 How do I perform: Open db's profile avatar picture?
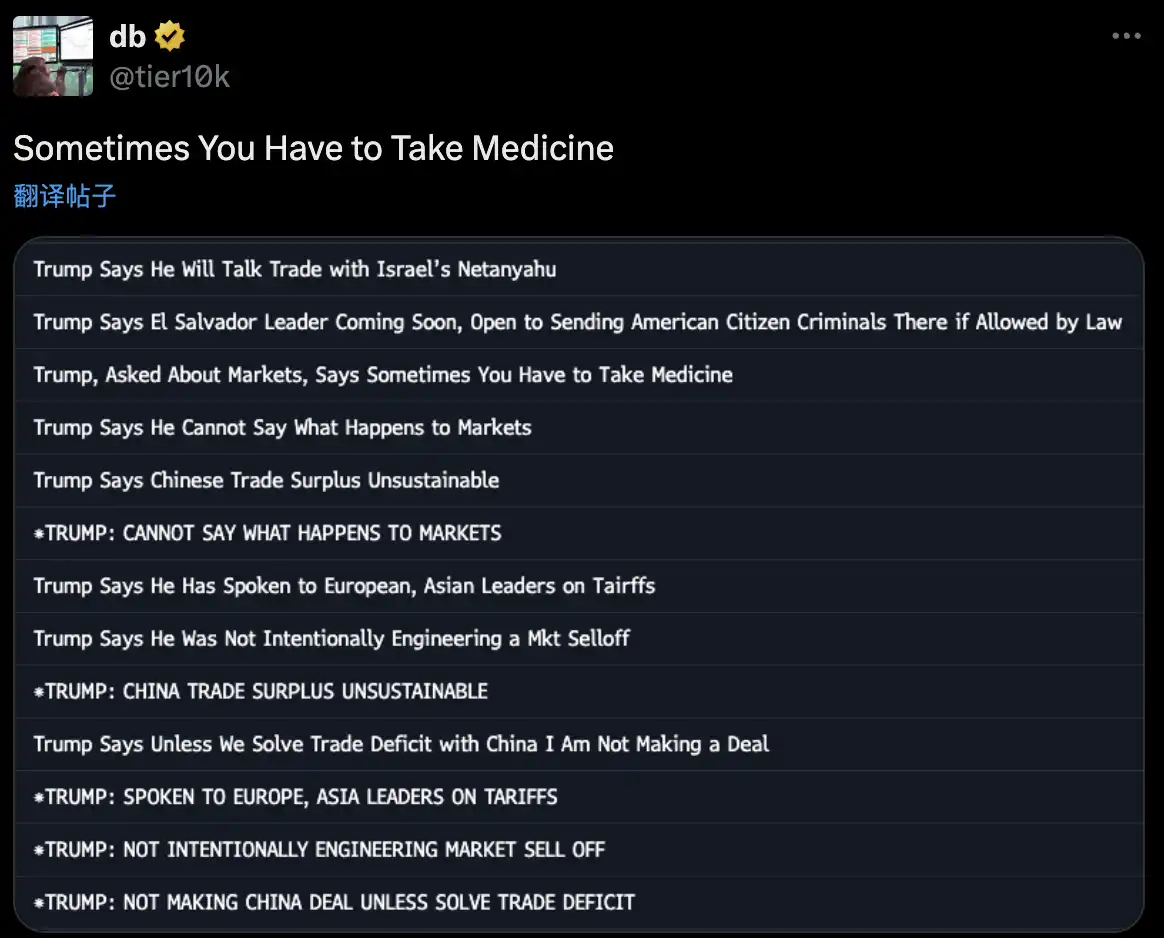click(53, 56)
